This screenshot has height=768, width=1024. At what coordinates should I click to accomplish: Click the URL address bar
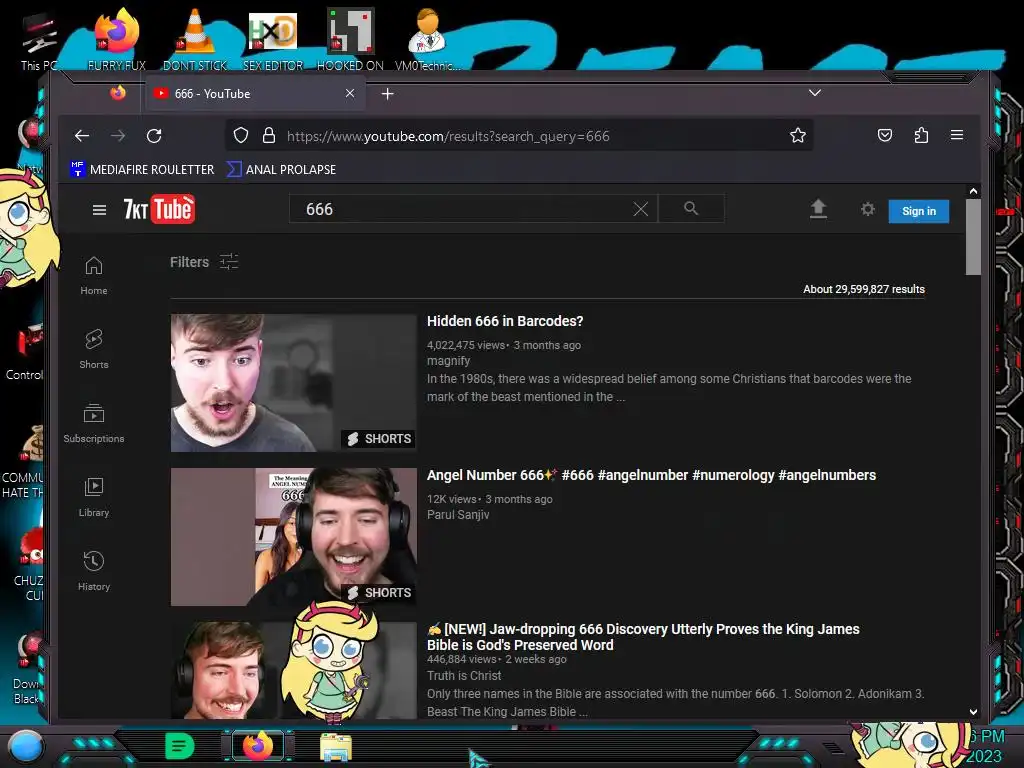(x=519, y=136)
